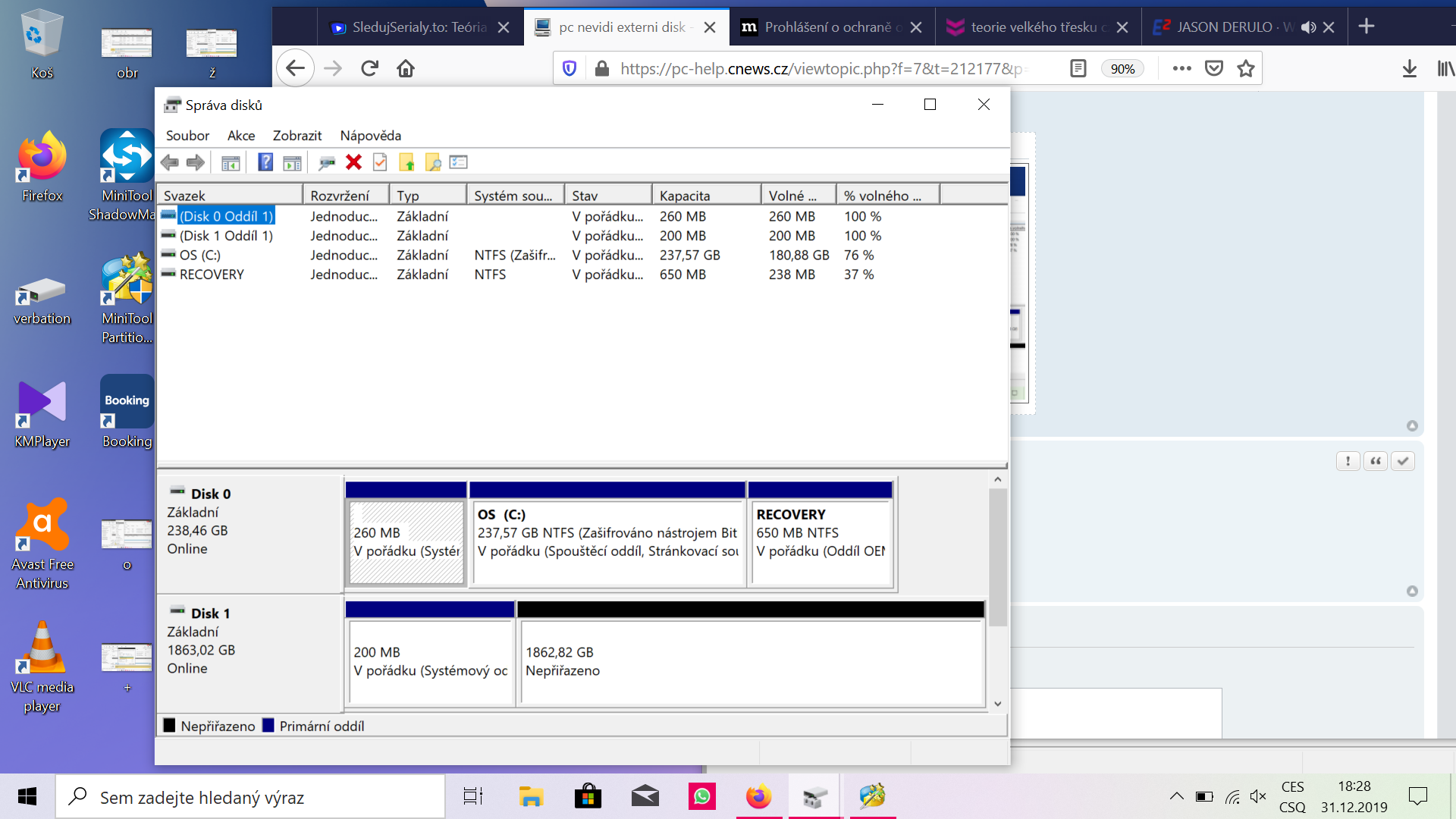Select the 1862,82 GB unallocated partition
The image size is (1456, 819).
751,661
